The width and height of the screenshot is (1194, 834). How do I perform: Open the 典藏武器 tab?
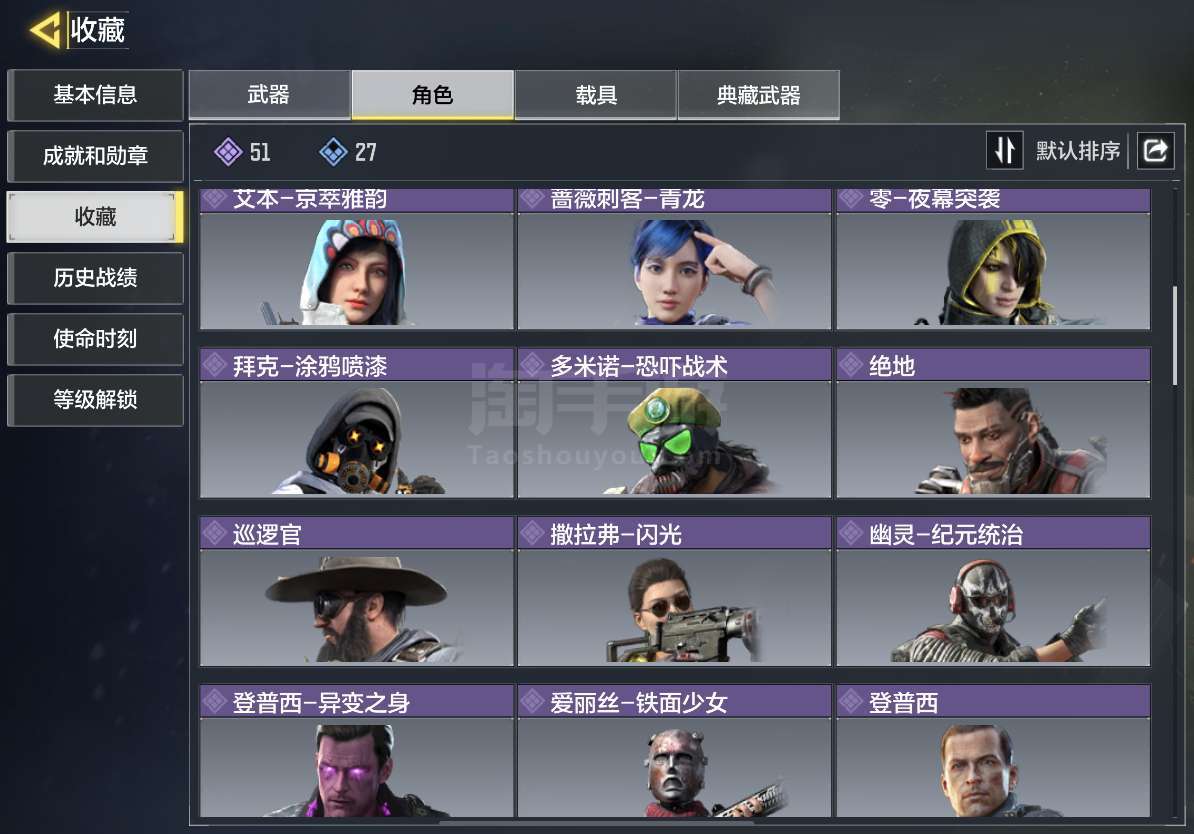click(x=758, y=95)
